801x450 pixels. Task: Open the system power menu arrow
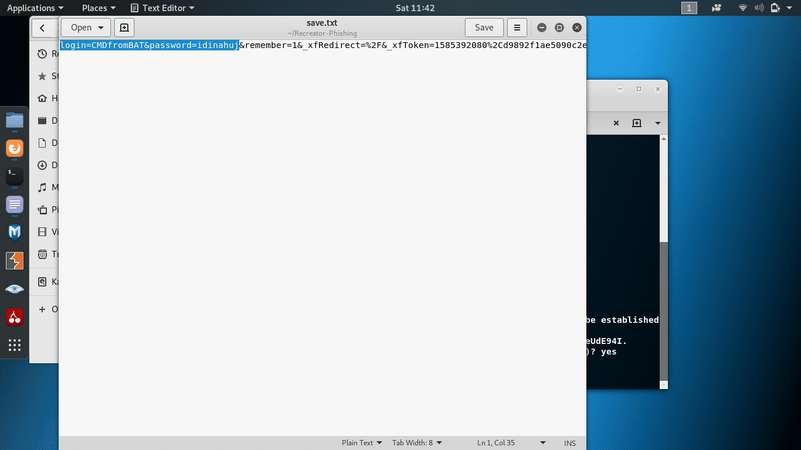tap(789, 8)
